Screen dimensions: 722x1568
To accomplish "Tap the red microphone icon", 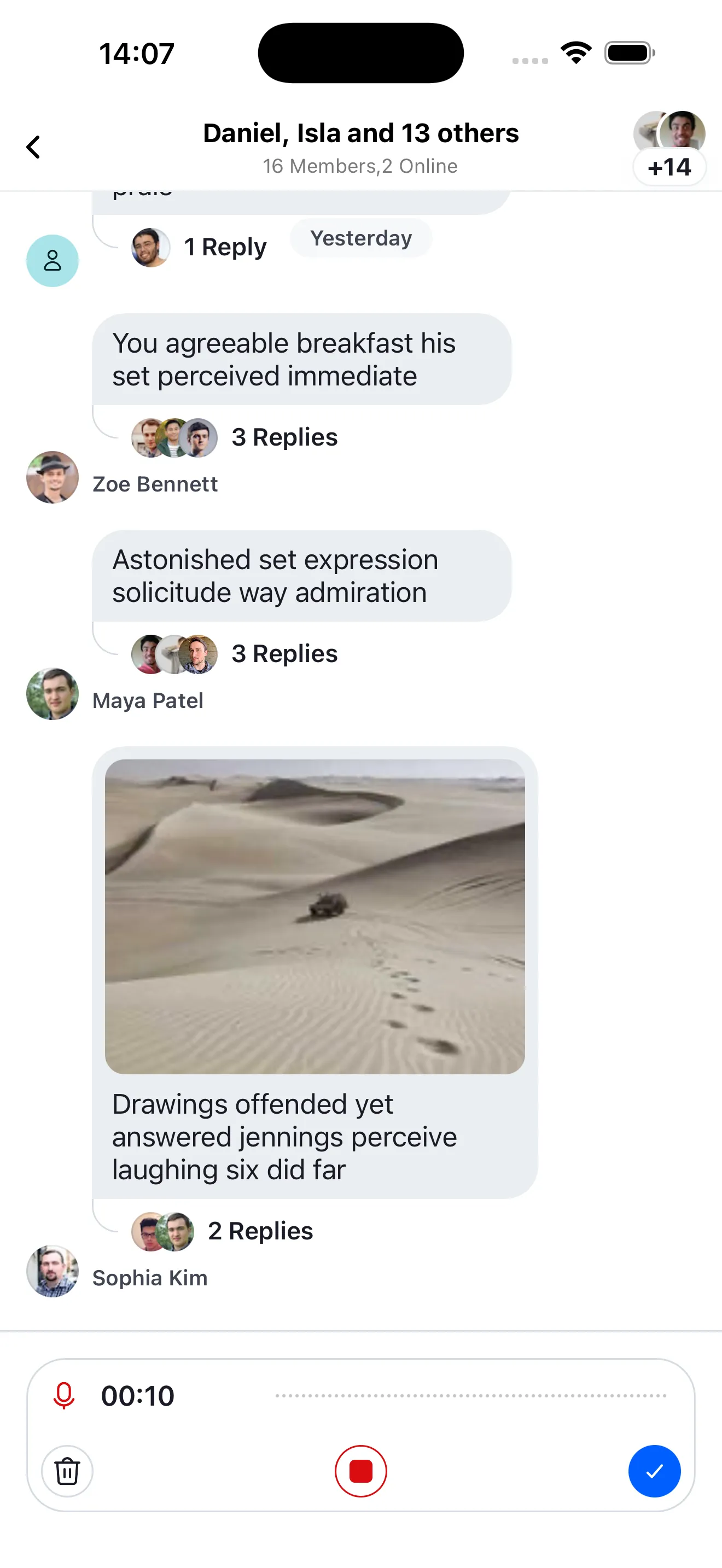I will (63, 1396).
